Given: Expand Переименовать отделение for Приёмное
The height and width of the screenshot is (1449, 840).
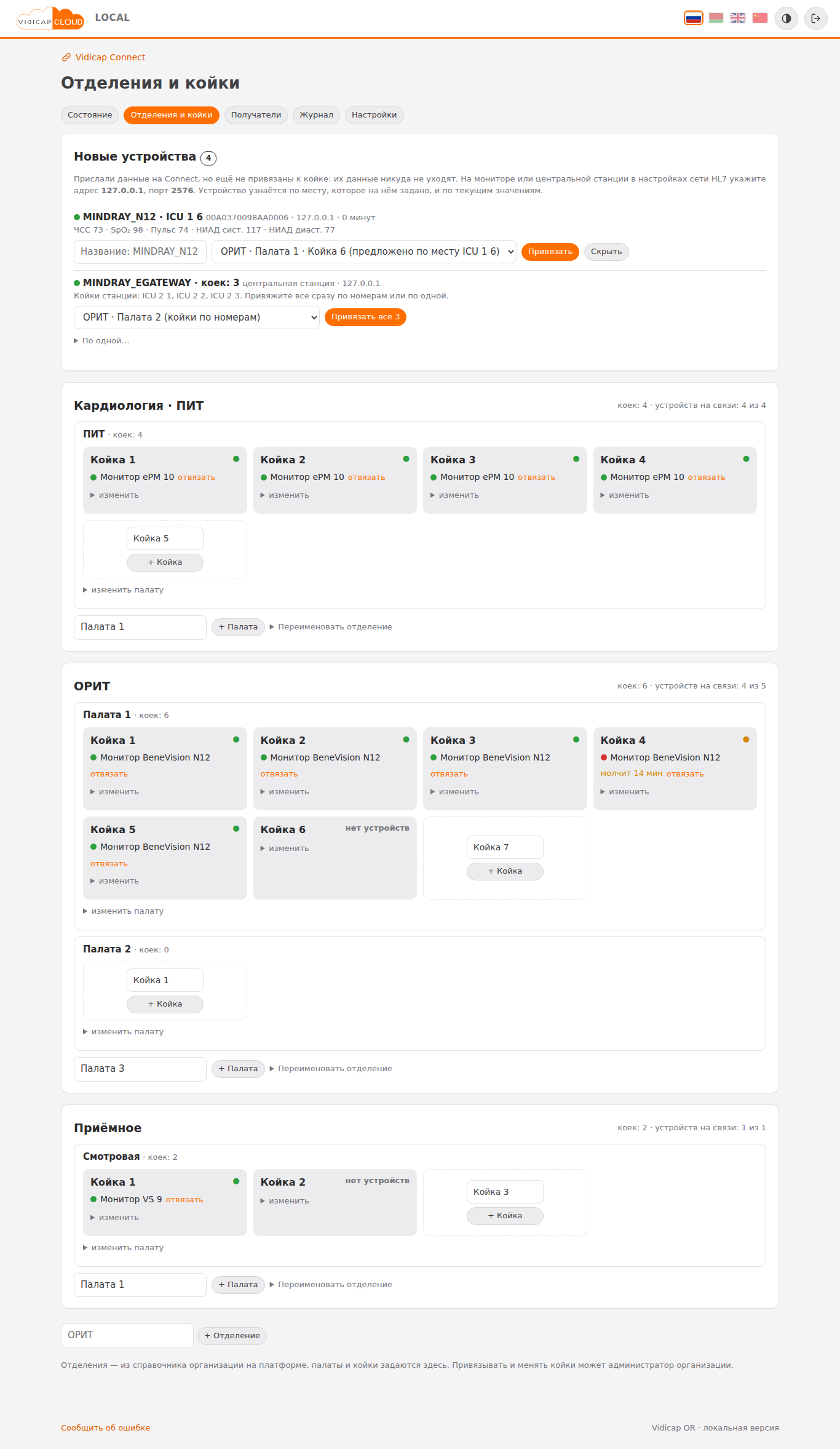Looking at the screenshot, I should pyautogui.click(x=331, y=1285).
